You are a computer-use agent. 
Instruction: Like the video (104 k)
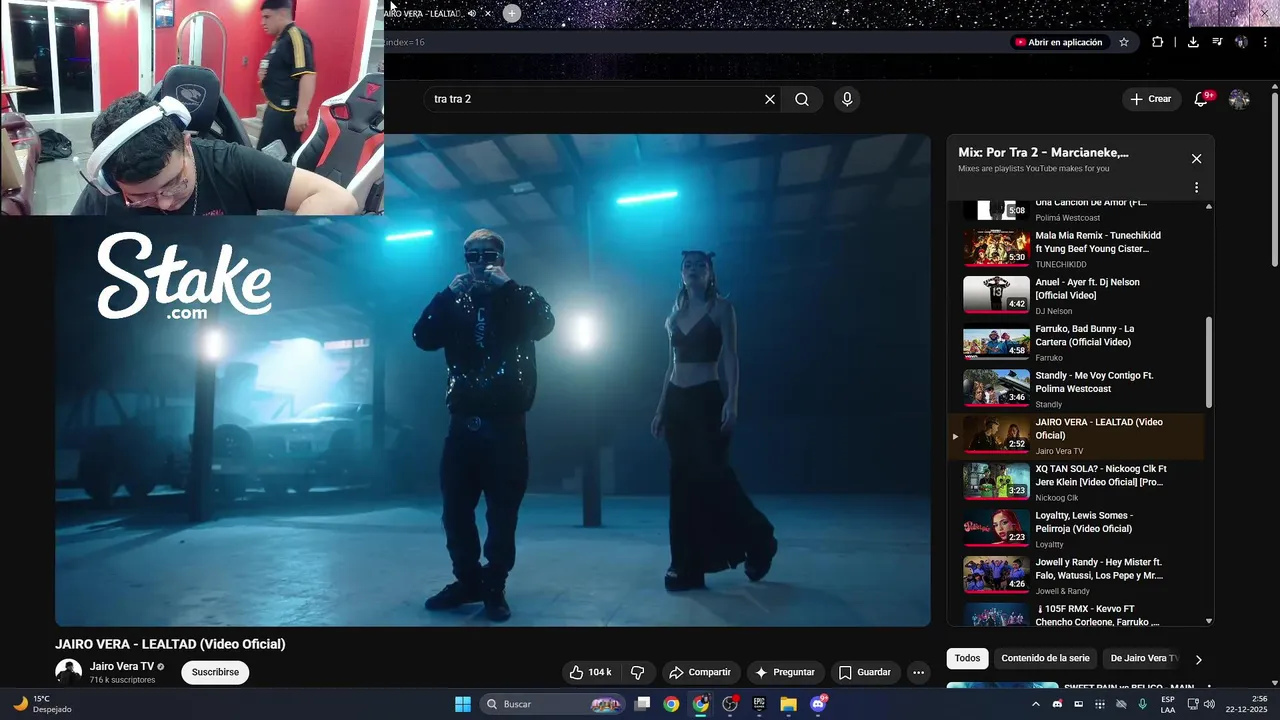[590, 672]
